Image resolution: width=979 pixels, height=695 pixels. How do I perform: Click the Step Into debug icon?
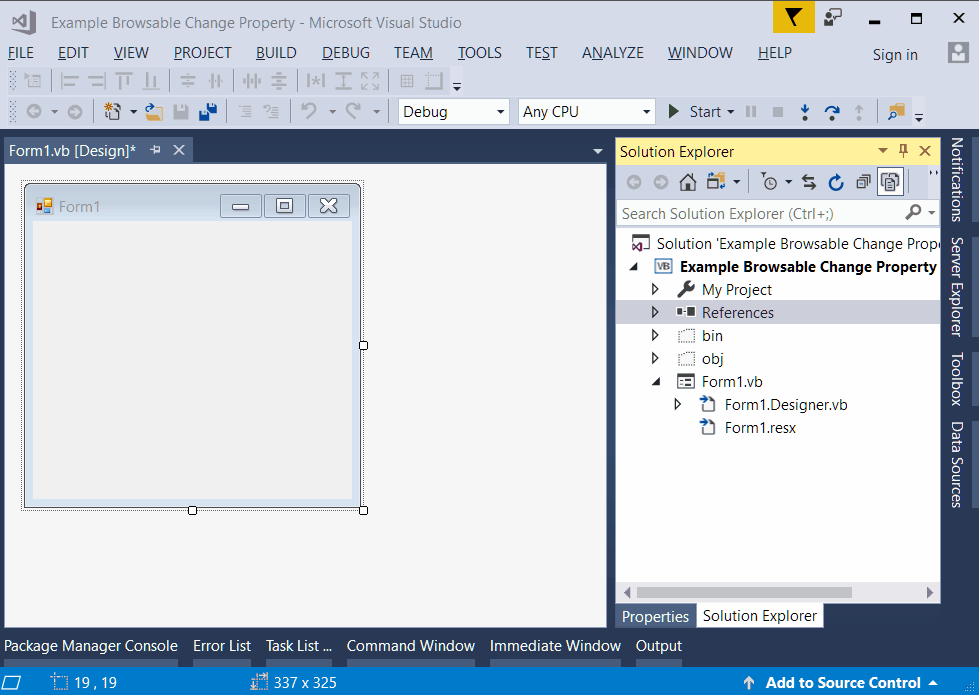(x=805, y=112)
